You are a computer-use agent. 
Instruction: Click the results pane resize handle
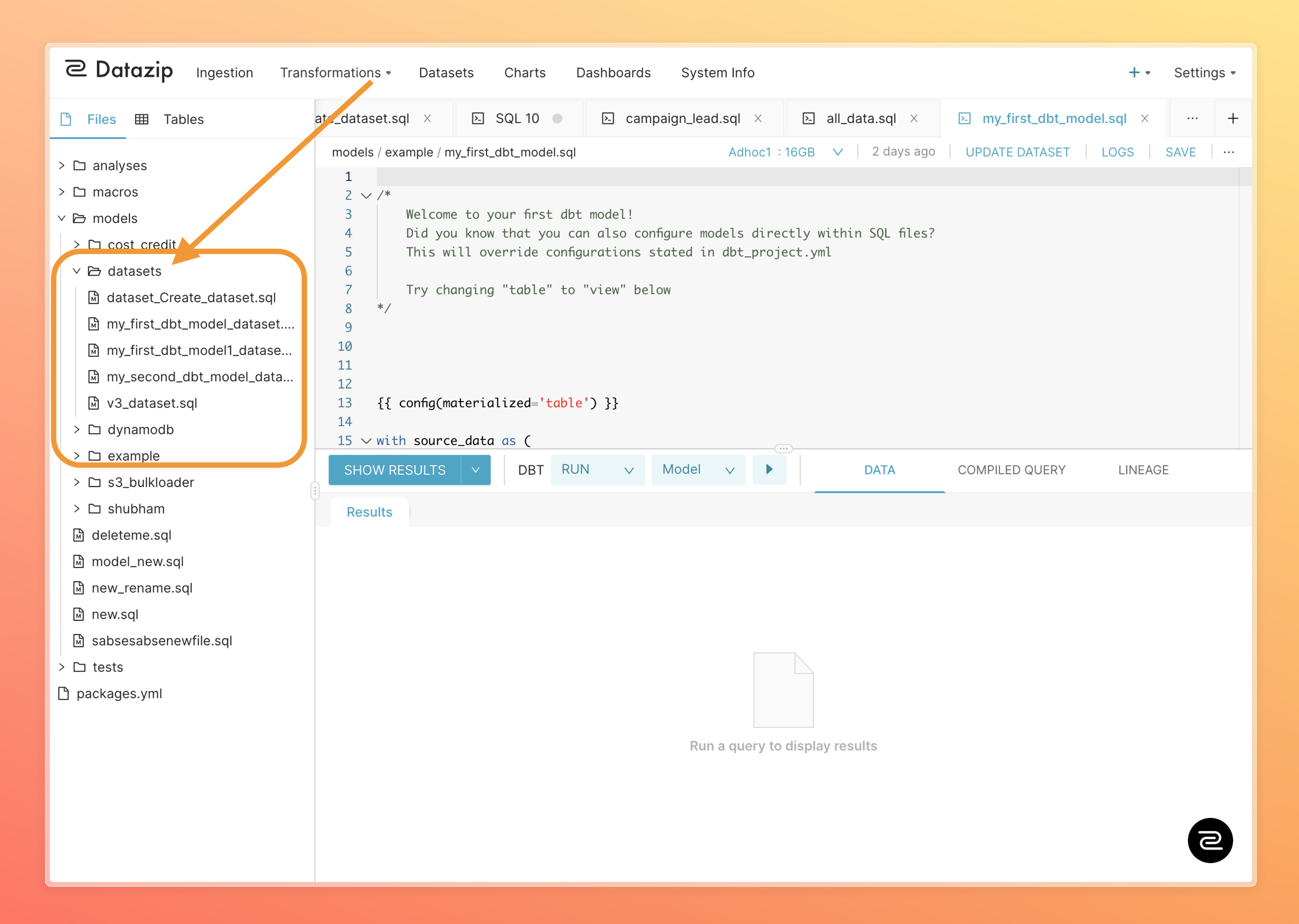tap(783, 448)
